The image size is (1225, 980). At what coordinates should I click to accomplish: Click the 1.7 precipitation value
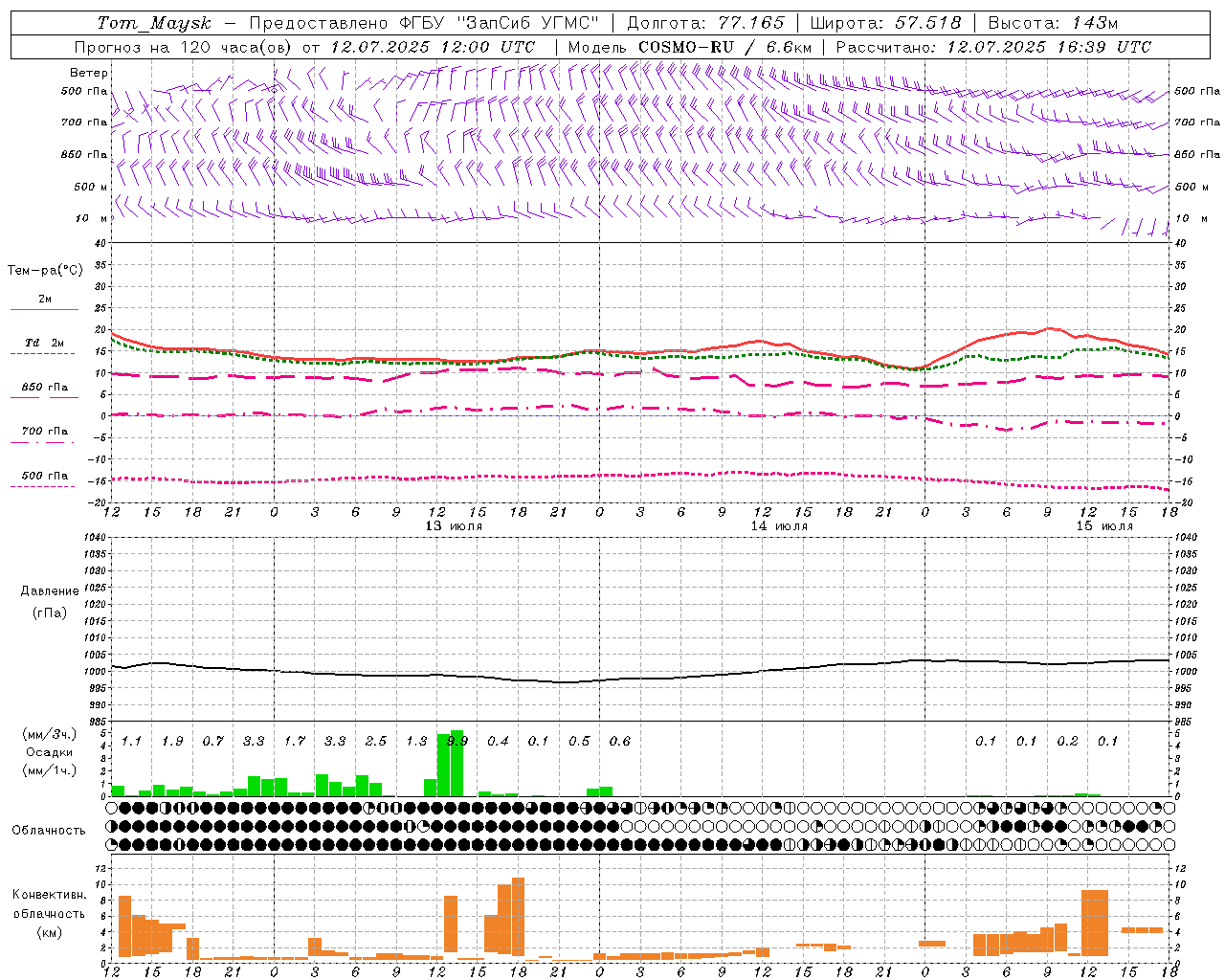(294, 741)
